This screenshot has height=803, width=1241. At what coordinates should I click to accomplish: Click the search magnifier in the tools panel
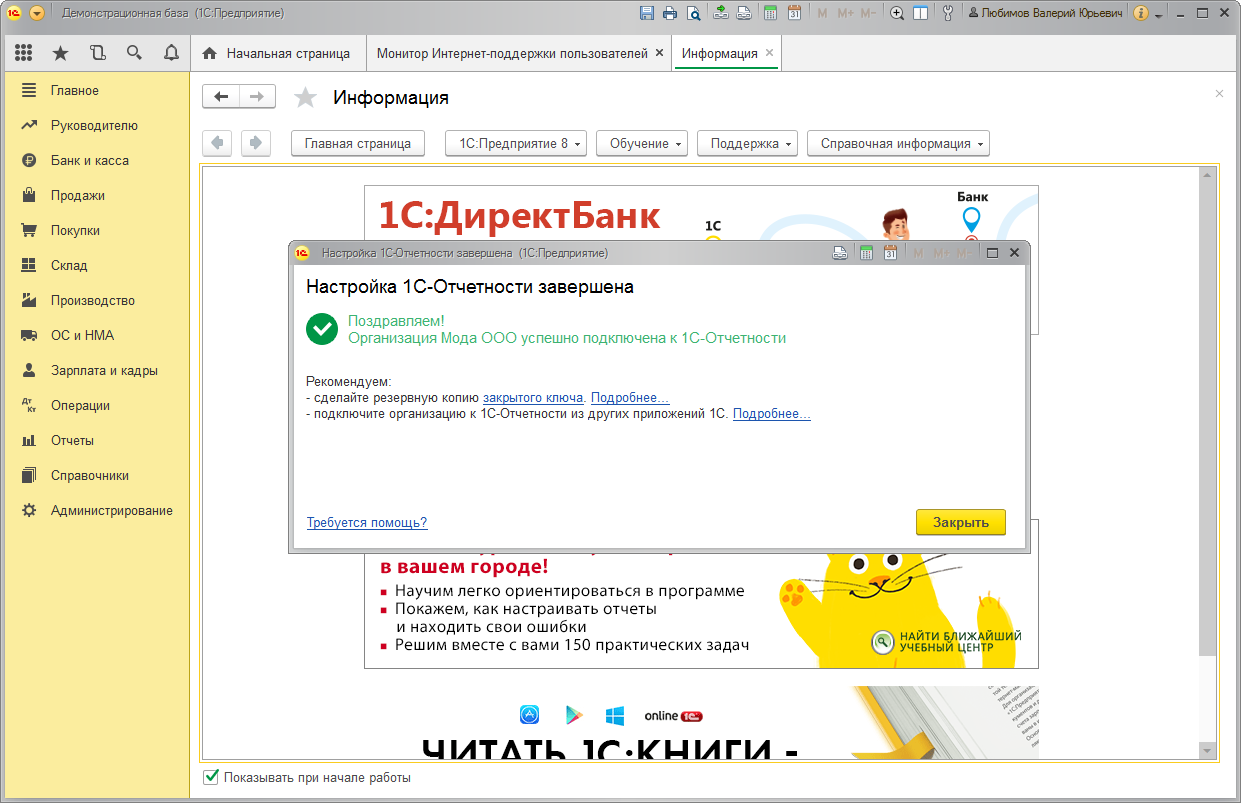[x=134, y=53]
